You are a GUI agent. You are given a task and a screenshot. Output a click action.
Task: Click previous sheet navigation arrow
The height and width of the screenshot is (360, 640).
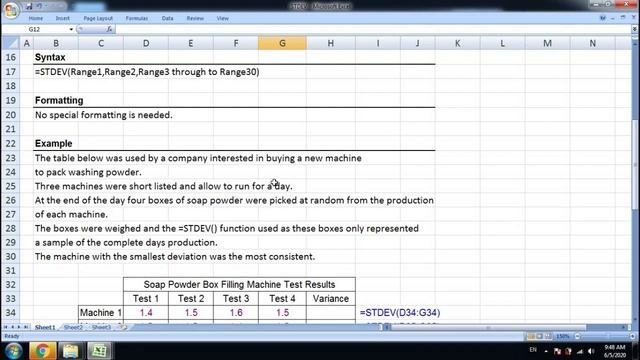coord(12,327)
